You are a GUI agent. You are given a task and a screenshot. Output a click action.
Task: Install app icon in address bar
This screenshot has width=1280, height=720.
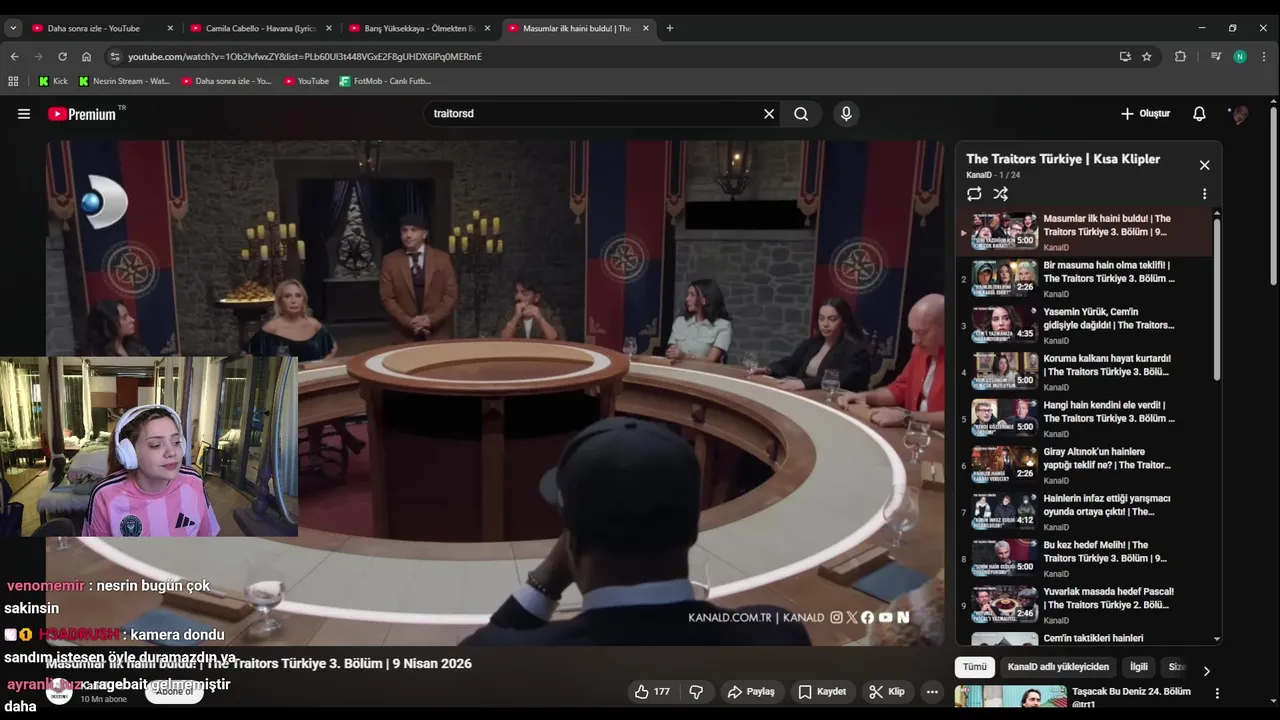click(x=1125, y=57)
